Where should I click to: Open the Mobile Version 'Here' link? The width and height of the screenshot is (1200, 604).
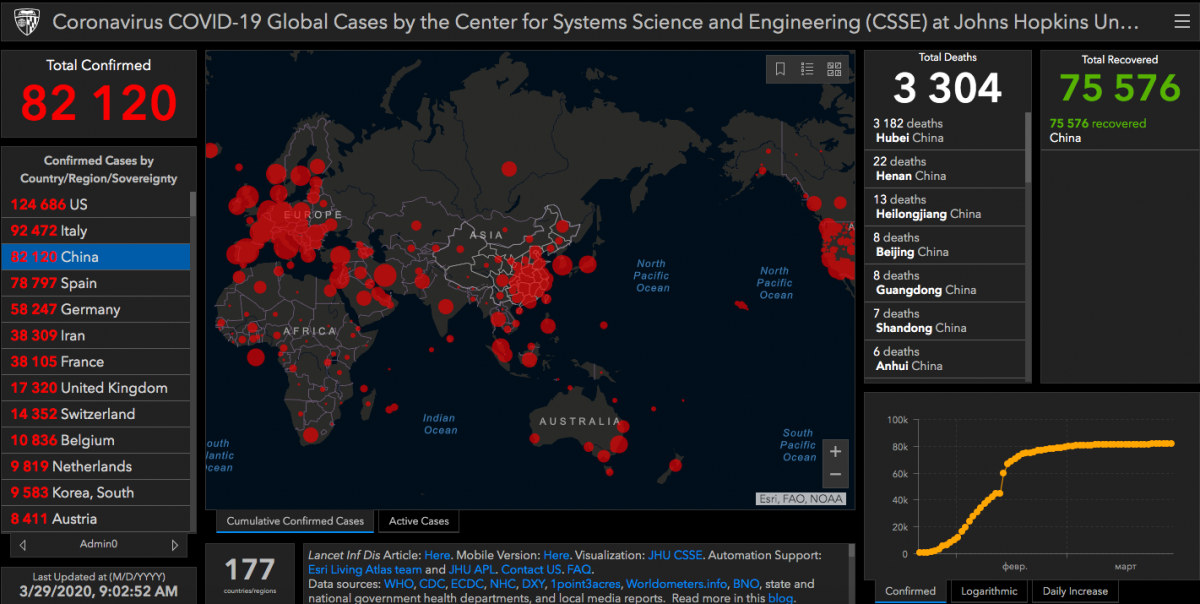(557, 555)
